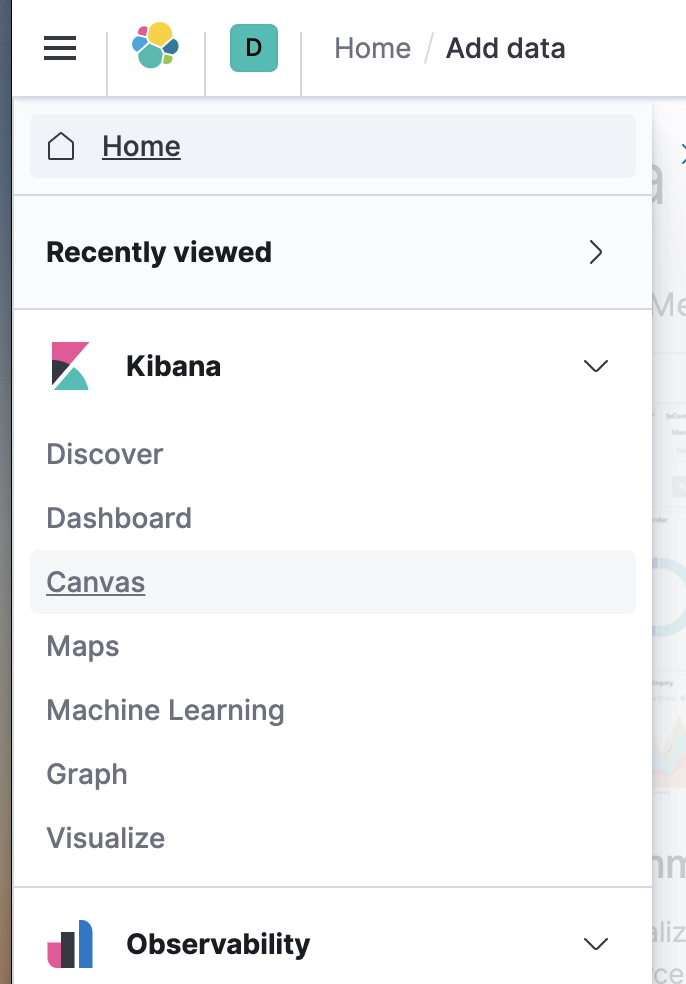Expand the Recently viewed section

(x=596, y=252)
